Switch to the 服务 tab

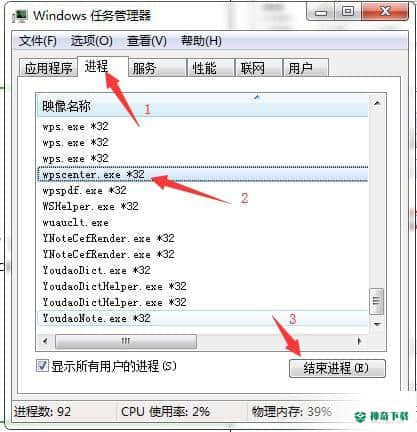coord(157,68)
